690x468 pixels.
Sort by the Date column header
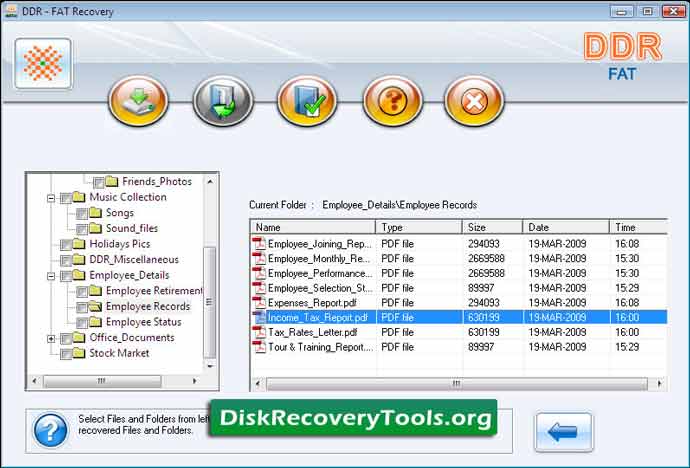pos(566,227)
